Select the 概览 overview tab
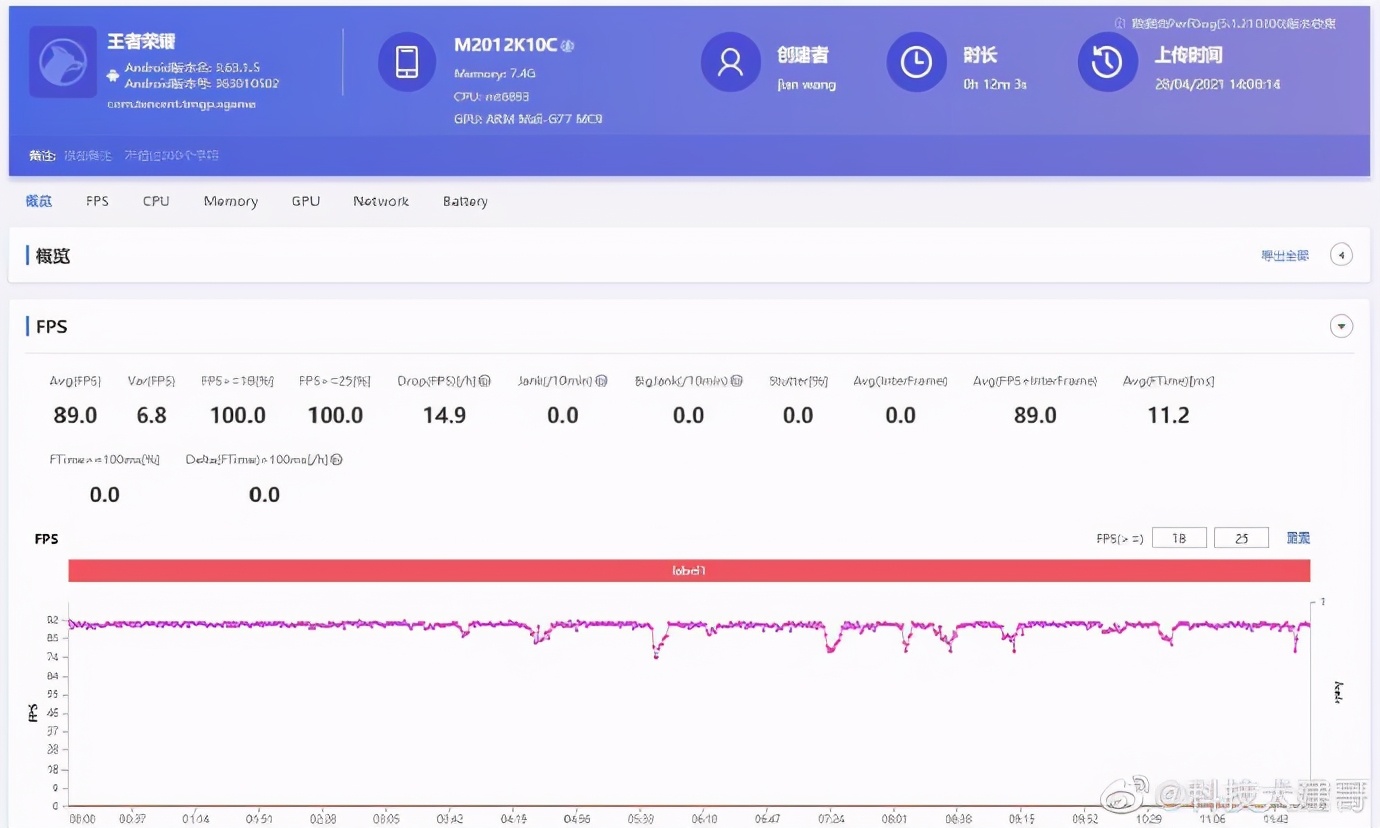The image size is (1380, 828). 39,201
